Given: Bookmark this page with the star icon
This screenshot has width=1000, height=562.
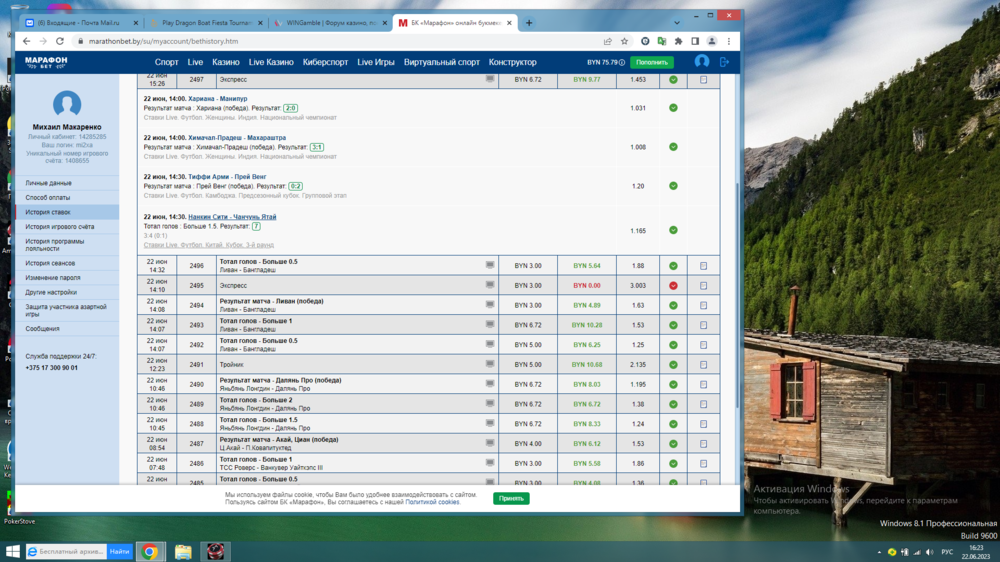Looking at the screenshot, I should (625, 41).
